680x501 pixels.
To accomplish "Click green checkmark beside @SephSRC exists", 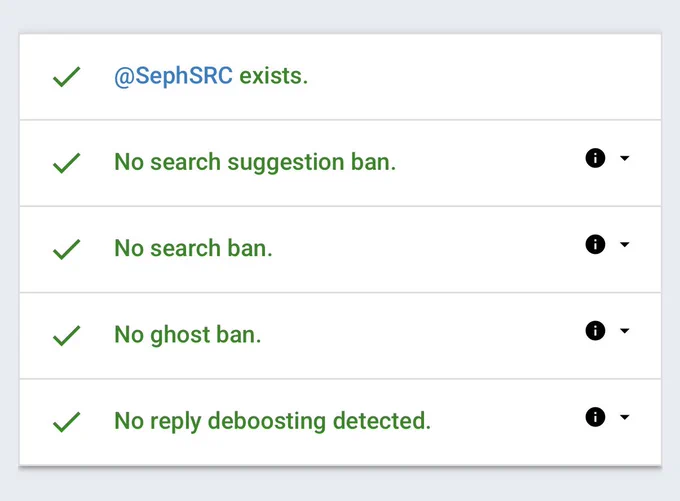I will tap(66, 77).
